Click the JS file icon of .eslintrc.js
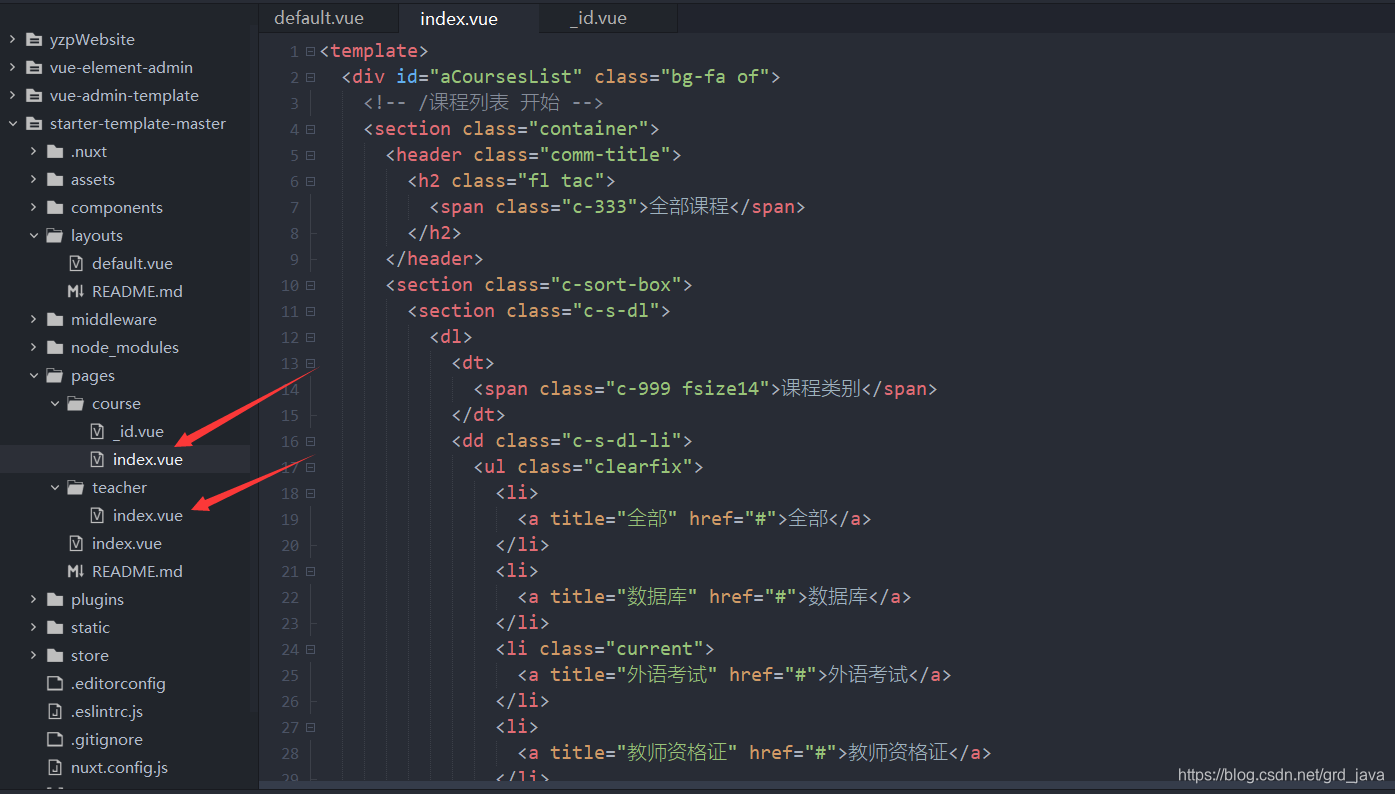1395x794 pixels. (55, 712)
